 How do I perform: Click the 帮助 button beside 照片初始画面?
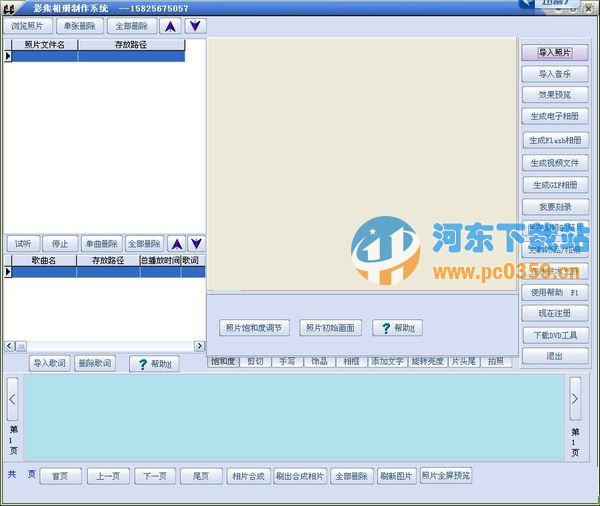[x=398, y=328]
